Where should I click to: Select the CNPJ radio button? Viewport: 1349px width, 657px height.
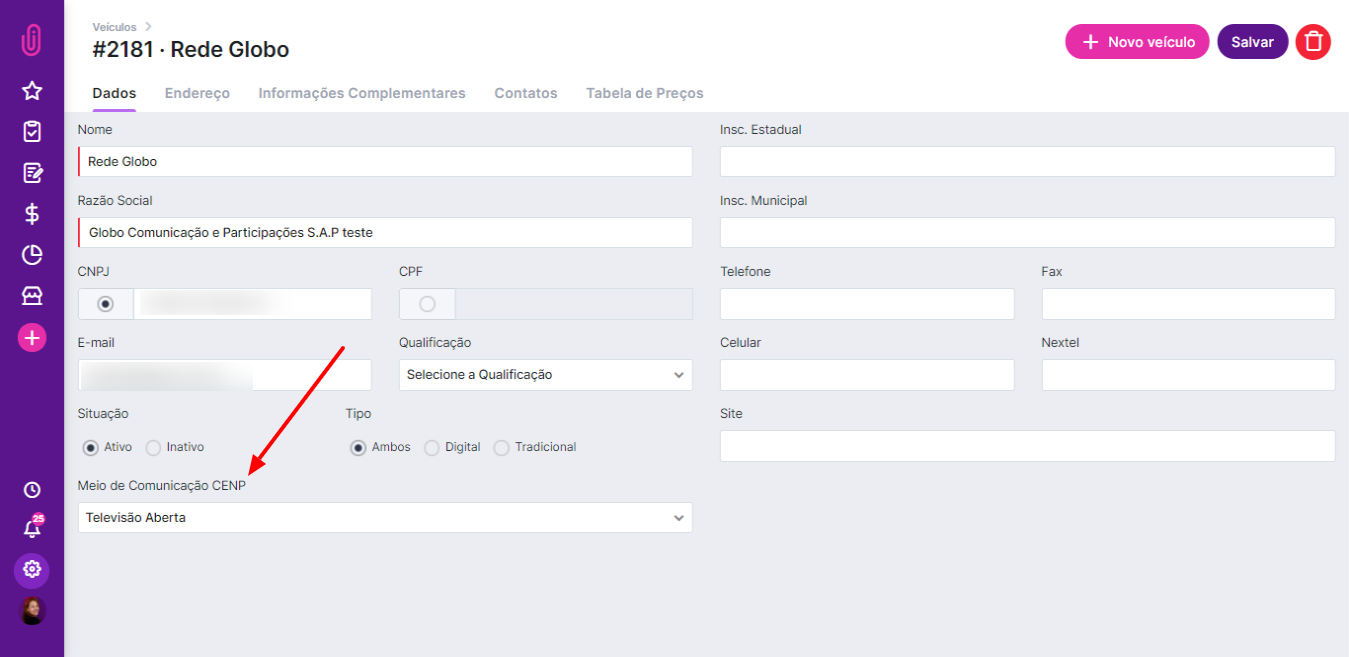coord(105,304)
